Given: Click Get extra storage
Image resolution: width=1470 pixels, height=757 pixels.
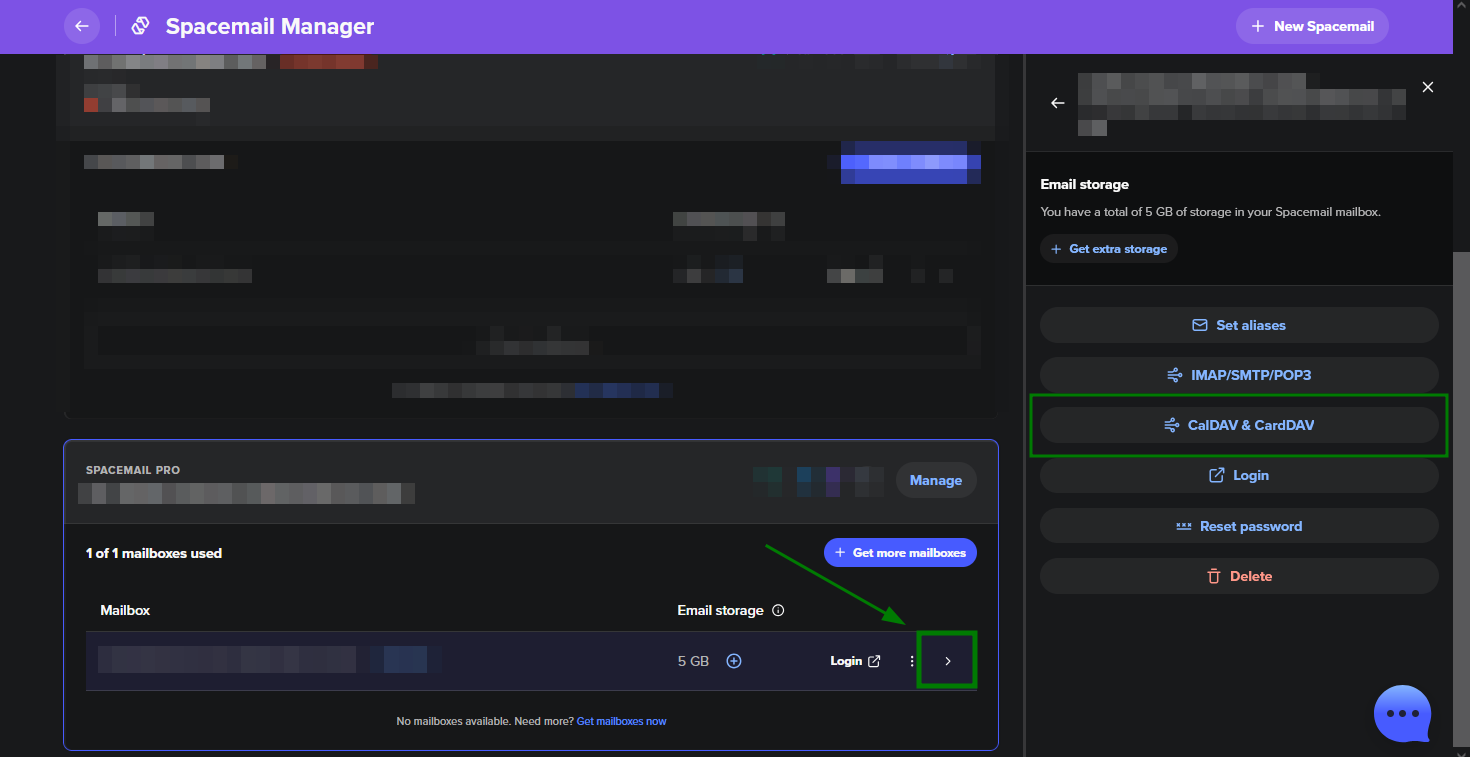Looking at the screenshot, I should (1108, 249).
